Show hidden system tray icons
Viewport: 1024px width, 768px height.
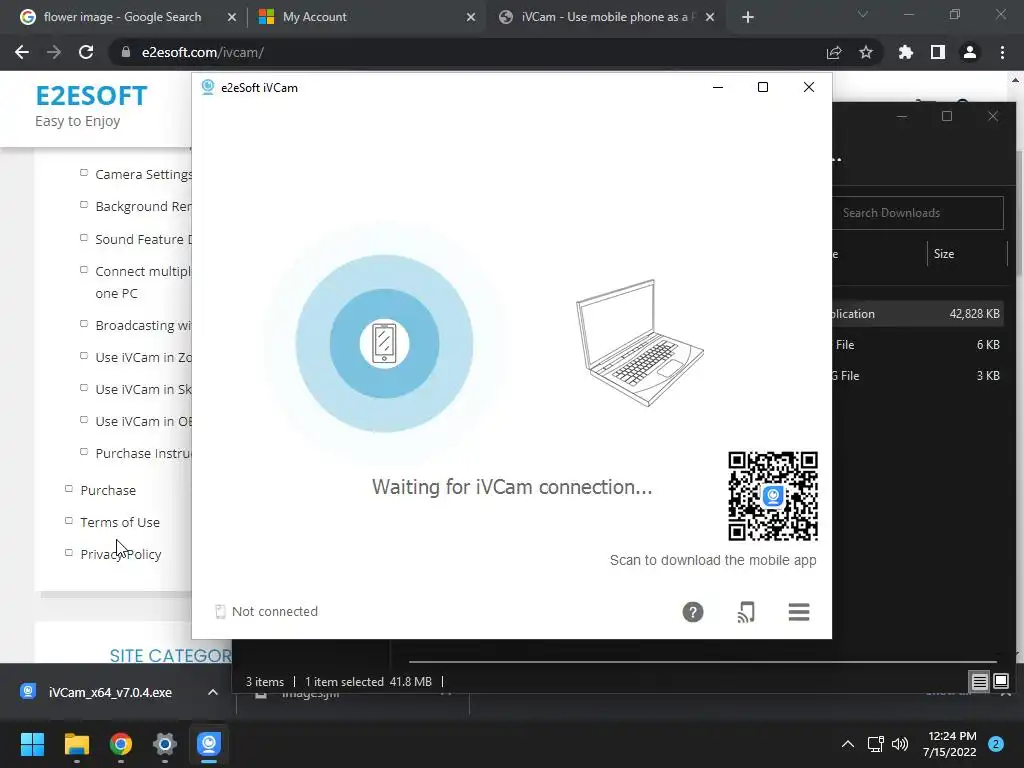[x=848, y=744]
